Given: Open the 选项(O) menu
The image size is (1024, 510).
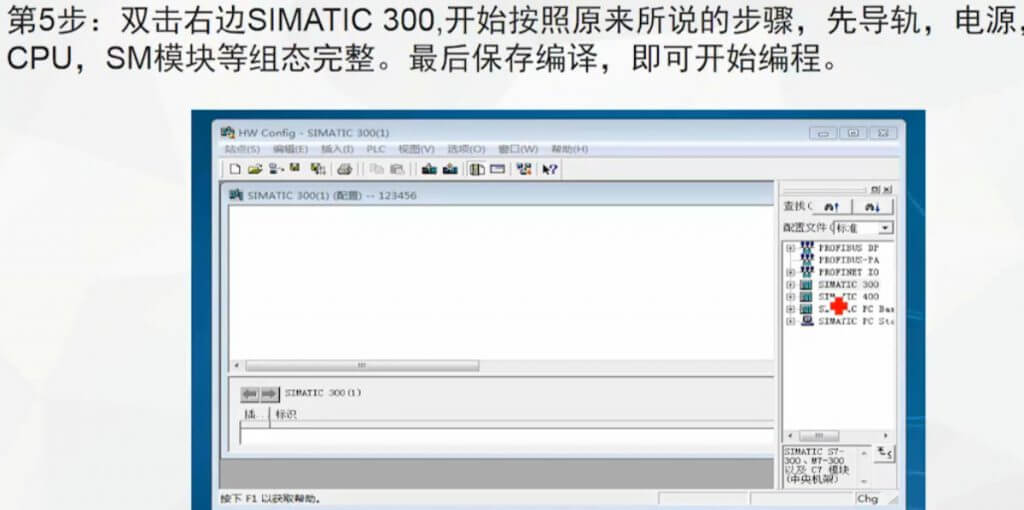Looking at the screenshot, I should [466, 150].
